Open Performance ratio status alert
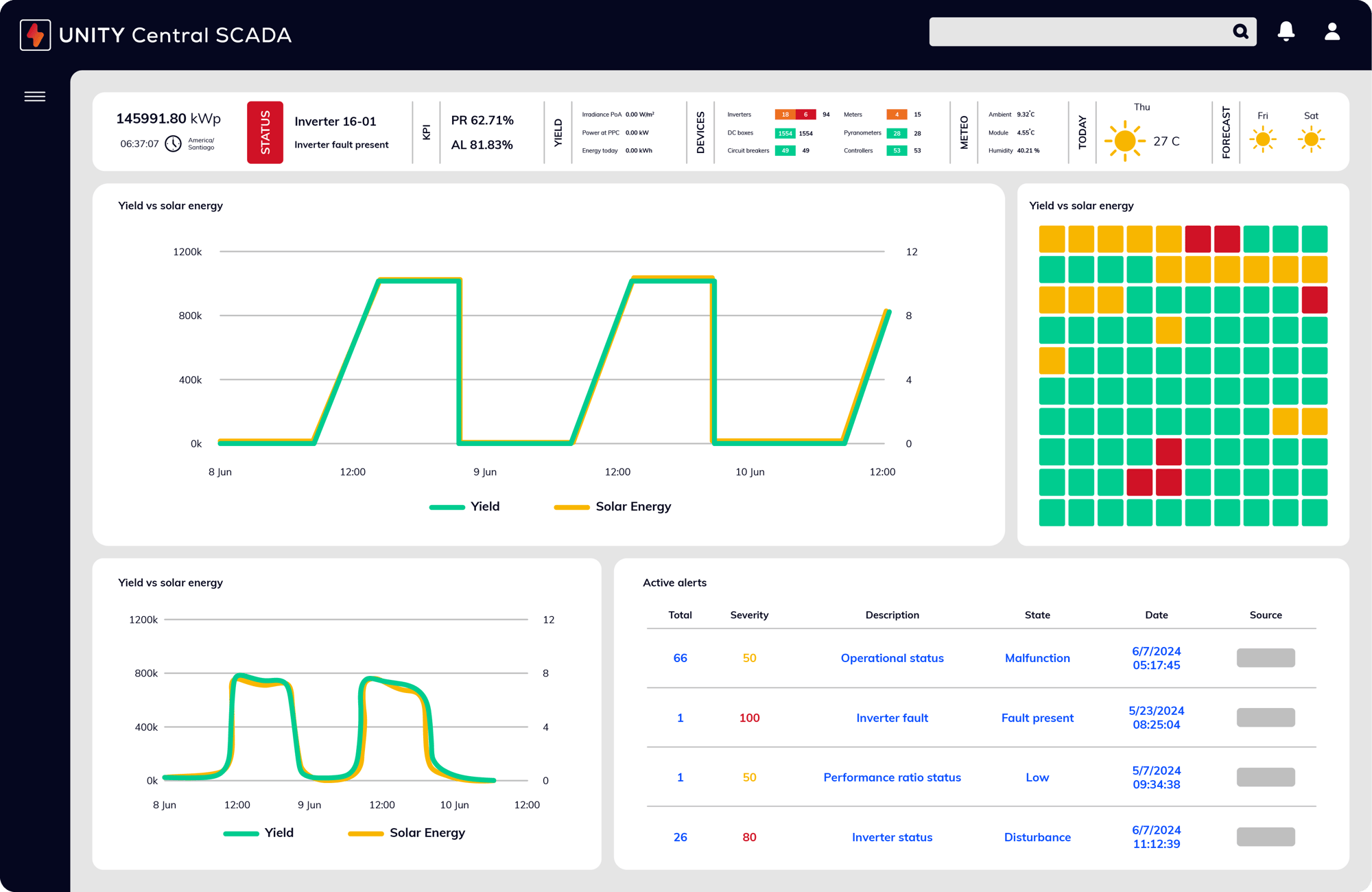 pos(892,777)
